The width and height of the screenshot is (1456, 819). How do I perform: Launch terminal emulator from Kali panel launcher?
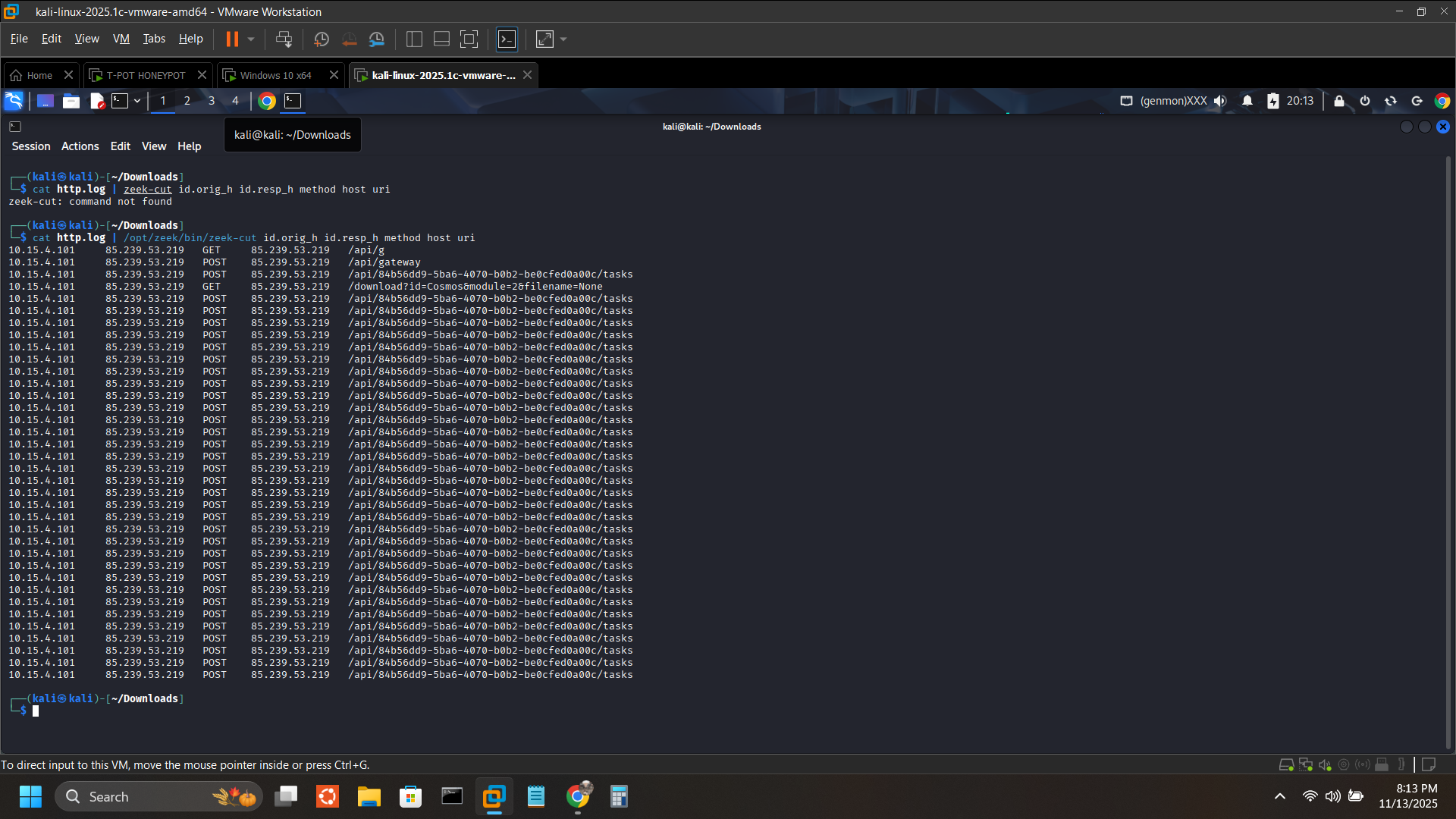(x=120, y=101)
